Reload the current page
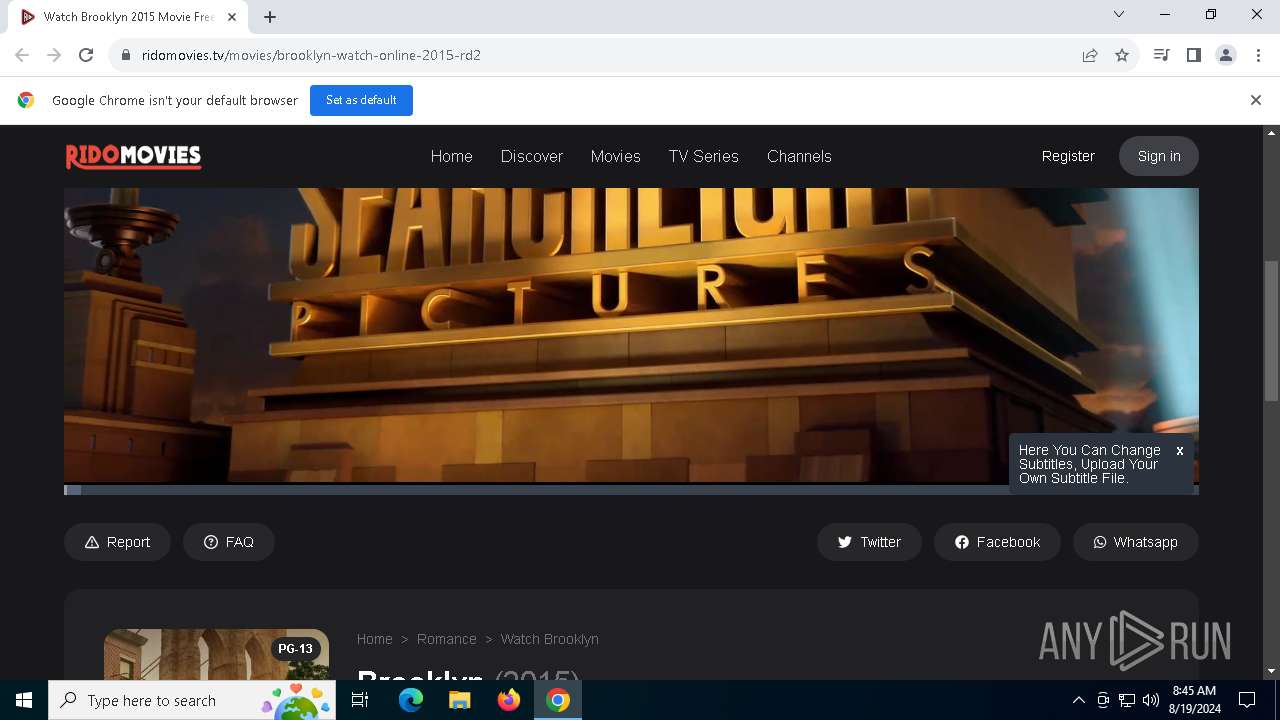The height and width of the screenshot is (720, 1280). pos(86,55)
